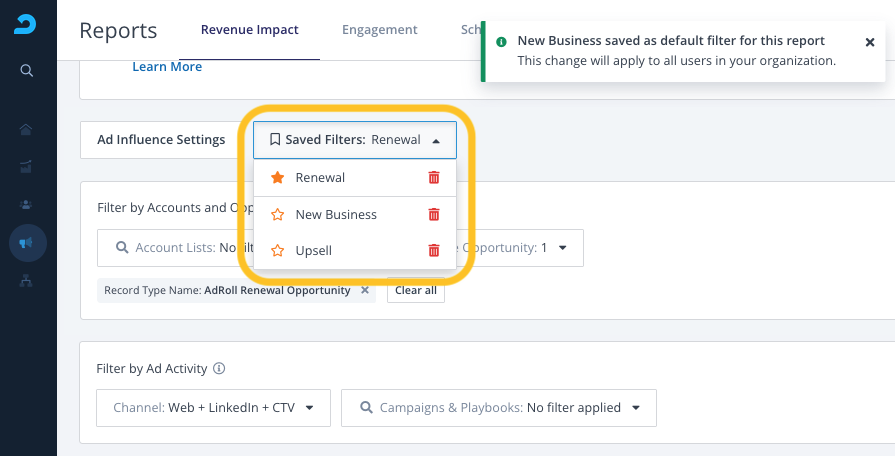Viewport: 895px width, 456px height.
Task: Open the Home icon in sidebar
Action: coord(27,129)
